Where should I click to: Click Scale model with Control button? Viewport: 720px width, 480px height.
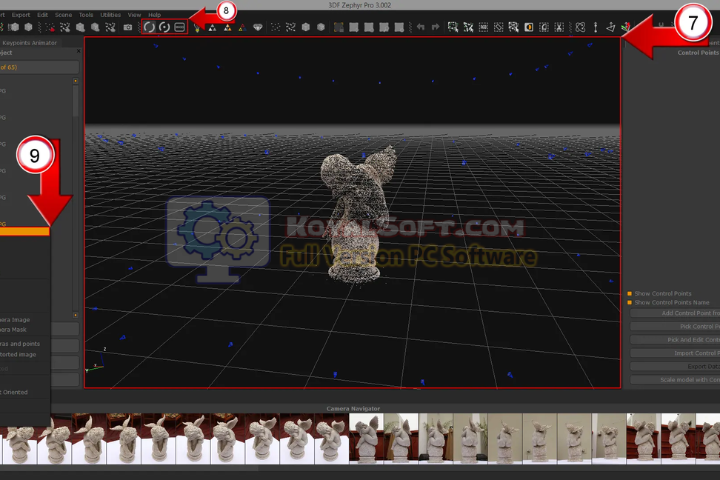click(675, 380)
